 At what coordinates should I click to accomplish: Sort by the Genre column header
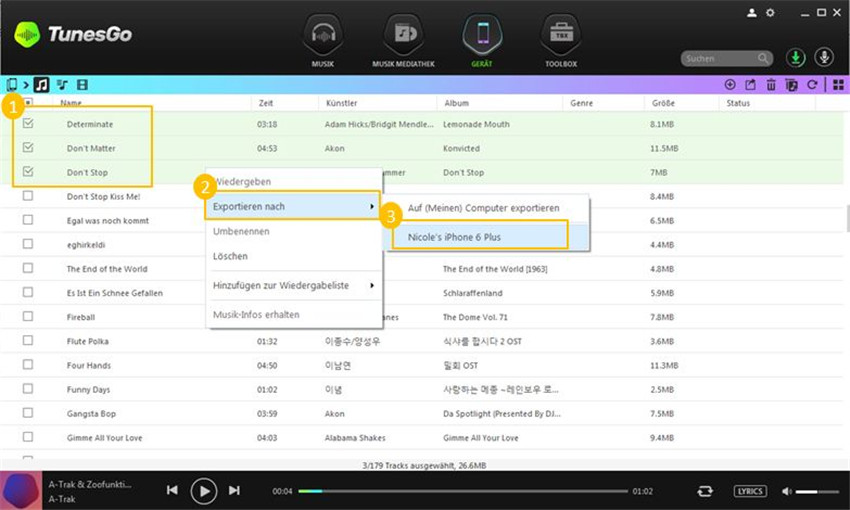(x=582, y=103)
